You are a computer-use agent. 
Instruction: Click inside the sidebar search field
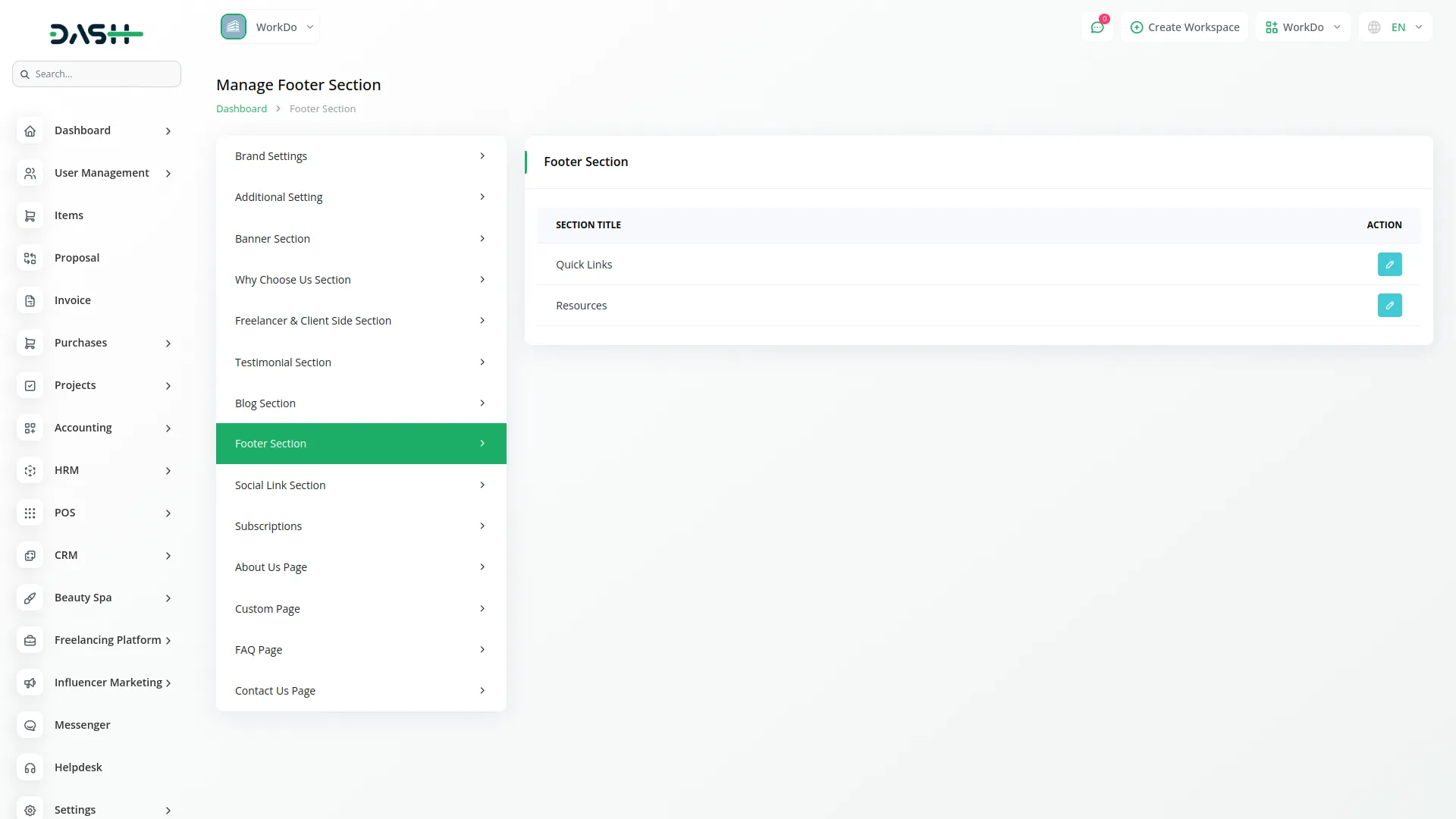pos(96,74)
